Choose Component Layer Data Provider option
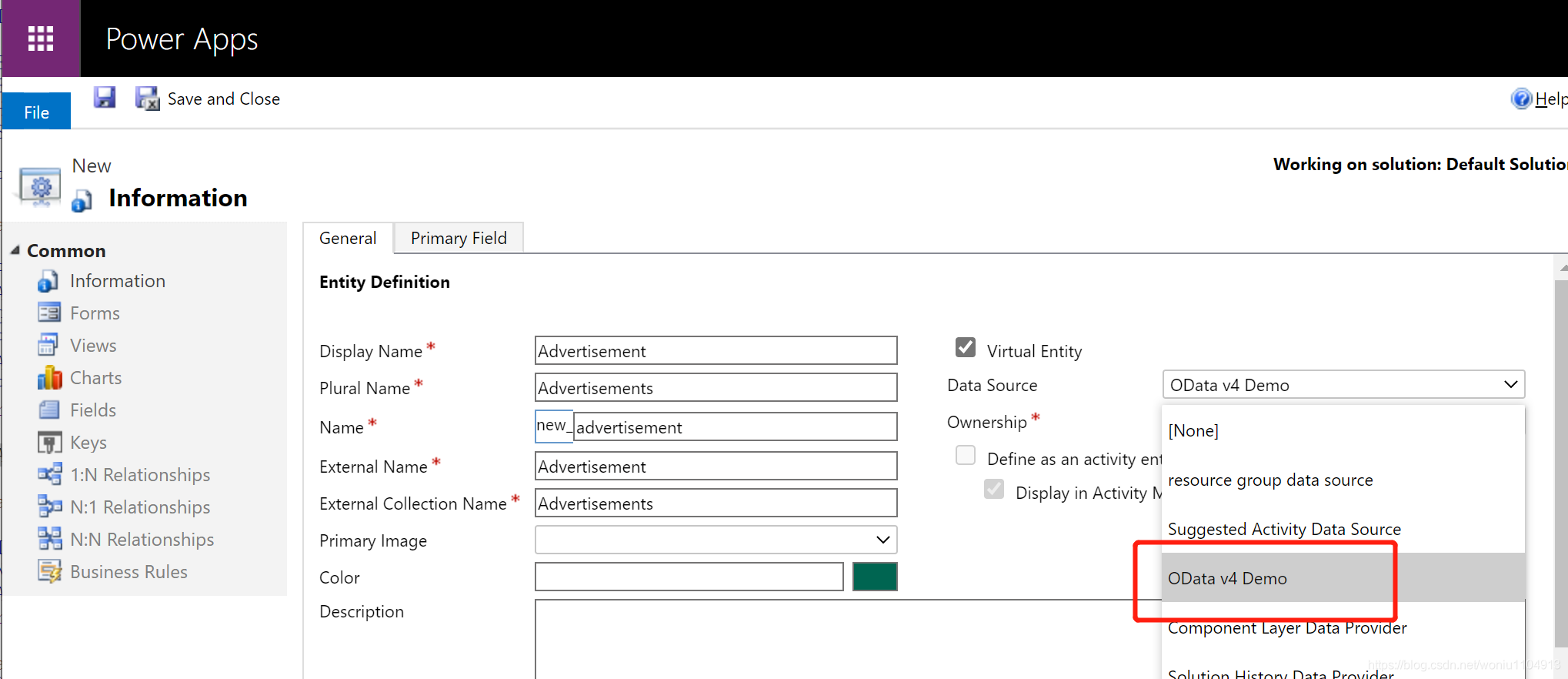This screenshot has width=1568, height=679. (1343, 627)
